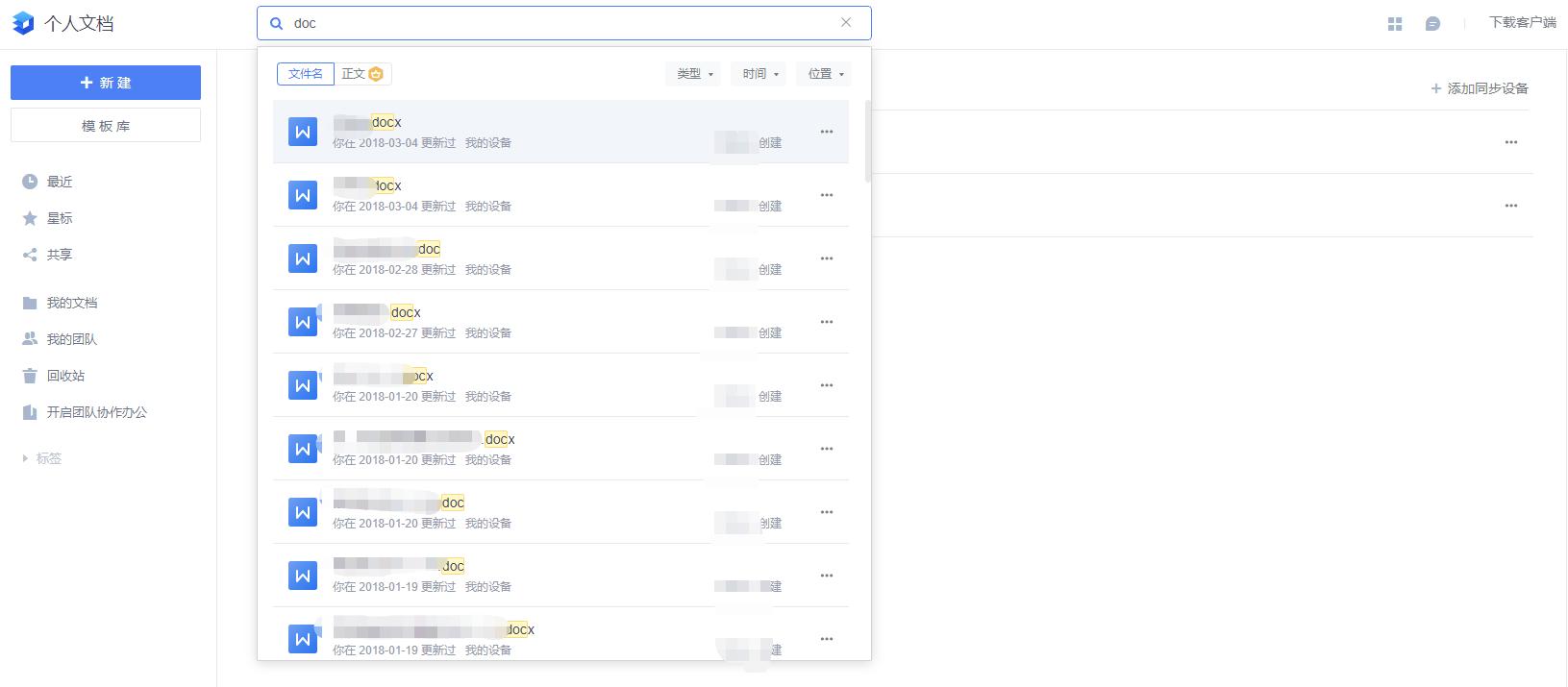Image resolution: width=1568 pixels, height=687 pixels.
Task: Click the search magnifier icon
Action: click(277, 23)
